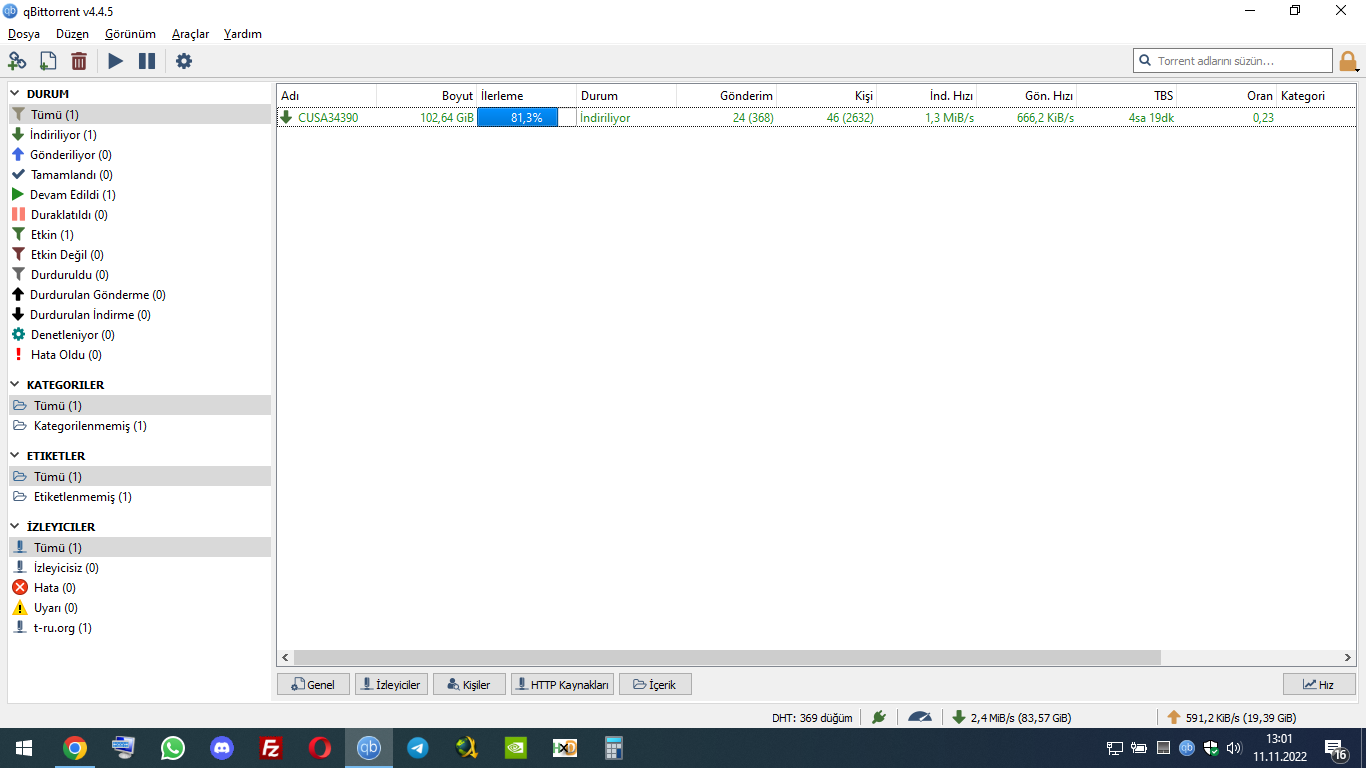
Task: Click the add torrent file icon
Action: 48,61
